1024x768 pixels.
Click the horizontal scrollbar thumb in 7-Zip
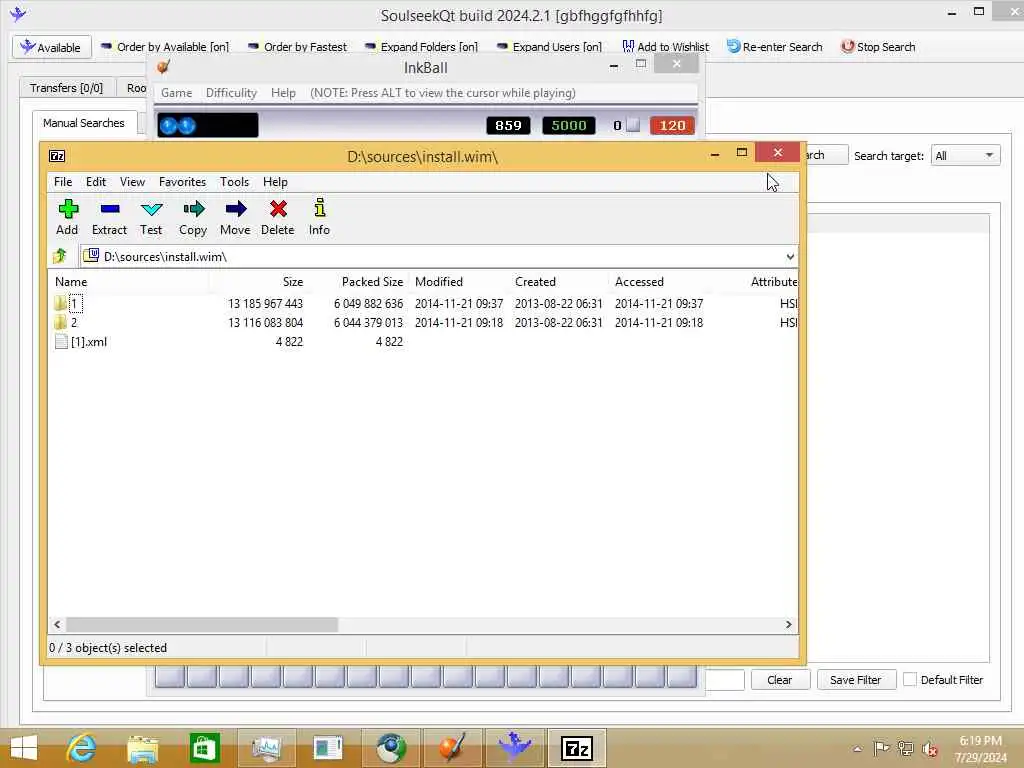click(202, 624)
